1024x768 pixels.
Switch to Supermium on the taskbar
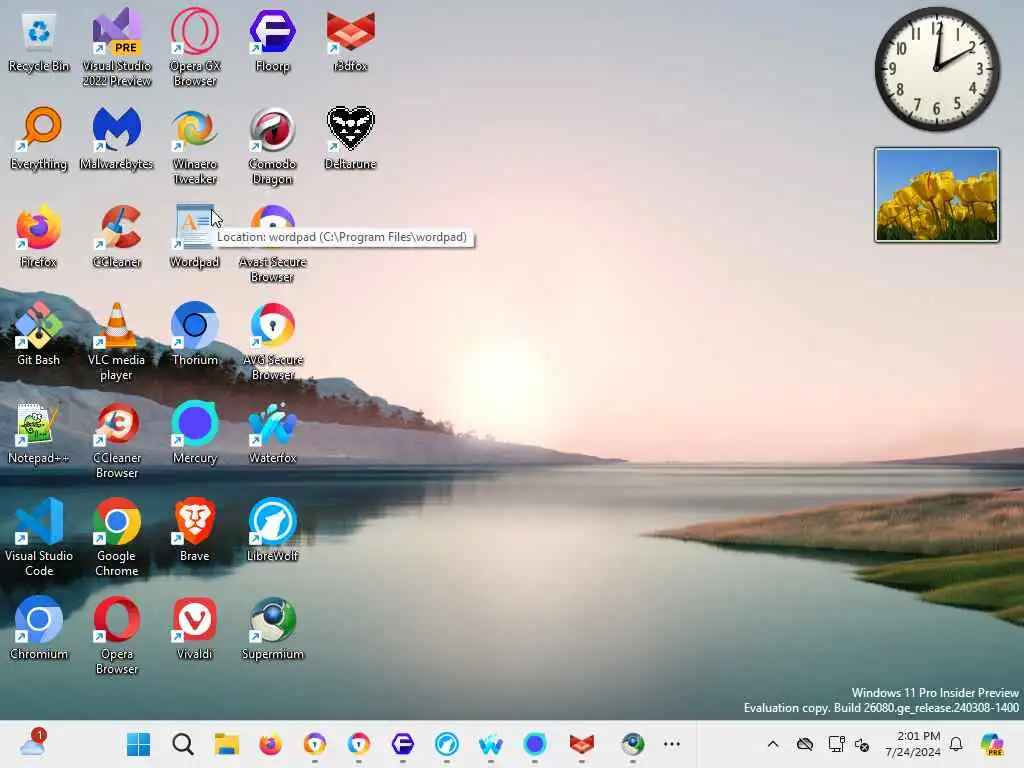coord(632,744)
